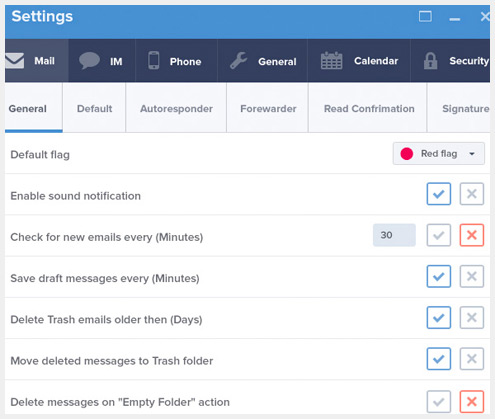This screenshot has height=419, width=495.
Task: Go to the Read Confrimation tab
Action: click(369, 109)
